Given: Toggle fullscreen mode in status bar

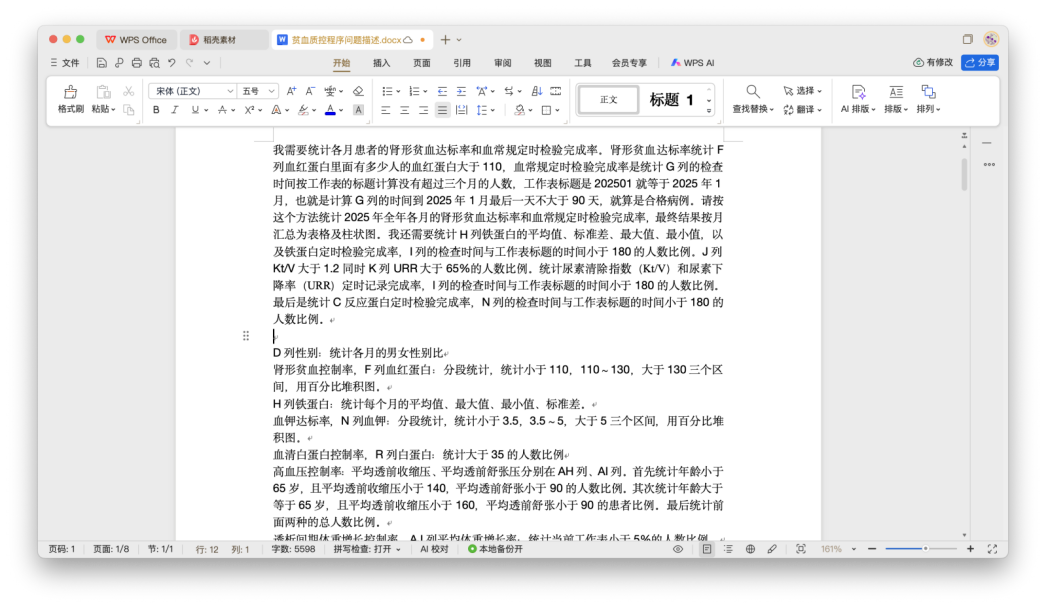Looking at the screenshot, I should tap(993, 549).
